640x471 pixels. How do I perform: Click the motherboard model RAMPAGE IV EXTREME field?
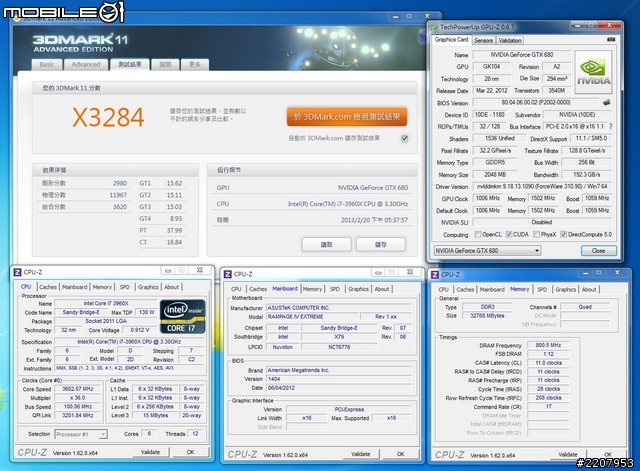point(312,317)
